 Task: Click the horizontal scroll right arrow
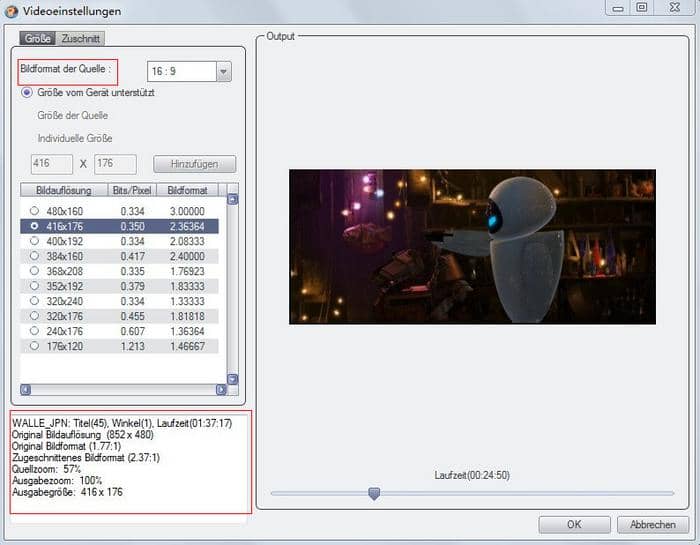click(x=221, y=390)
